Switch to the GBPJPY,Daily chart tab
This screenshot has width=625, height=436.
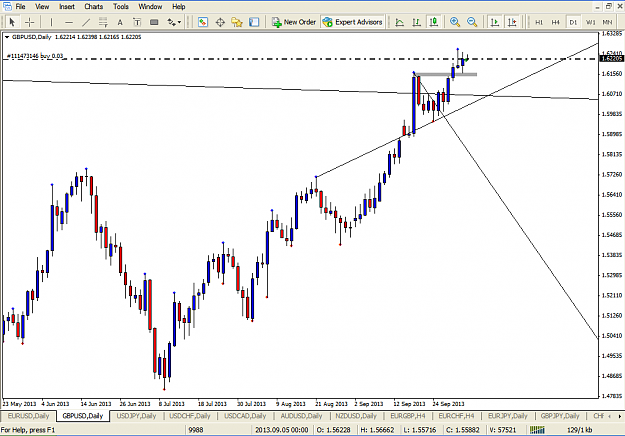(560, 416)
